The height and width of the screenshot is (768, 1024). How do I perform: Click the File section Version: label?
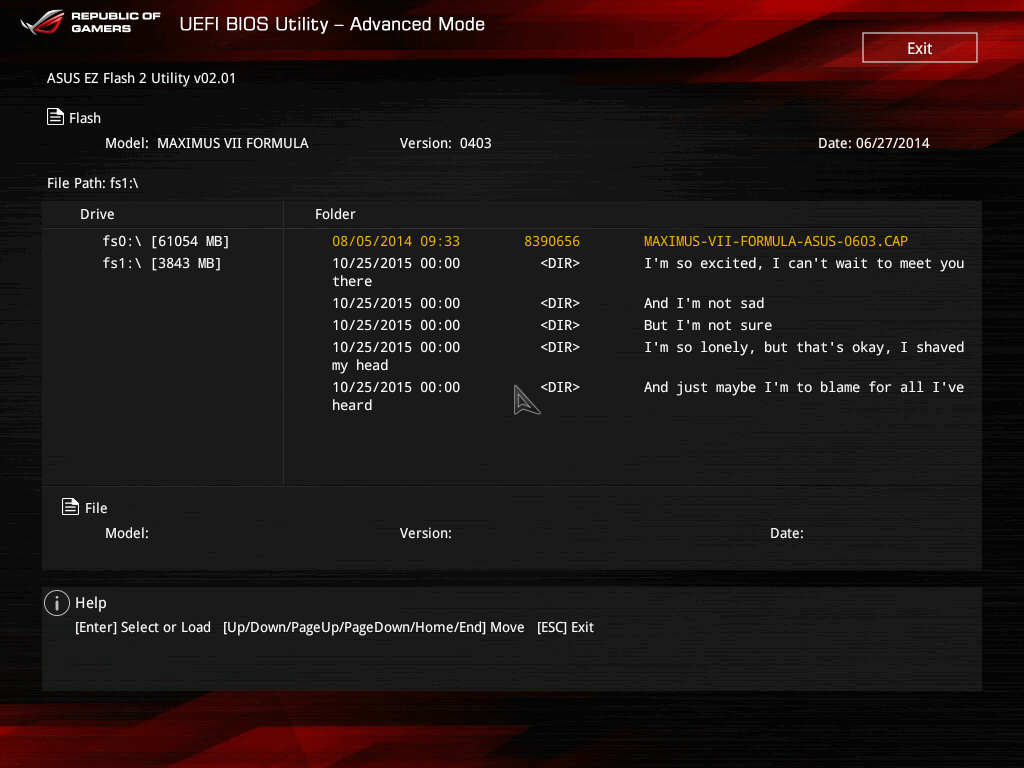(425, 533)
